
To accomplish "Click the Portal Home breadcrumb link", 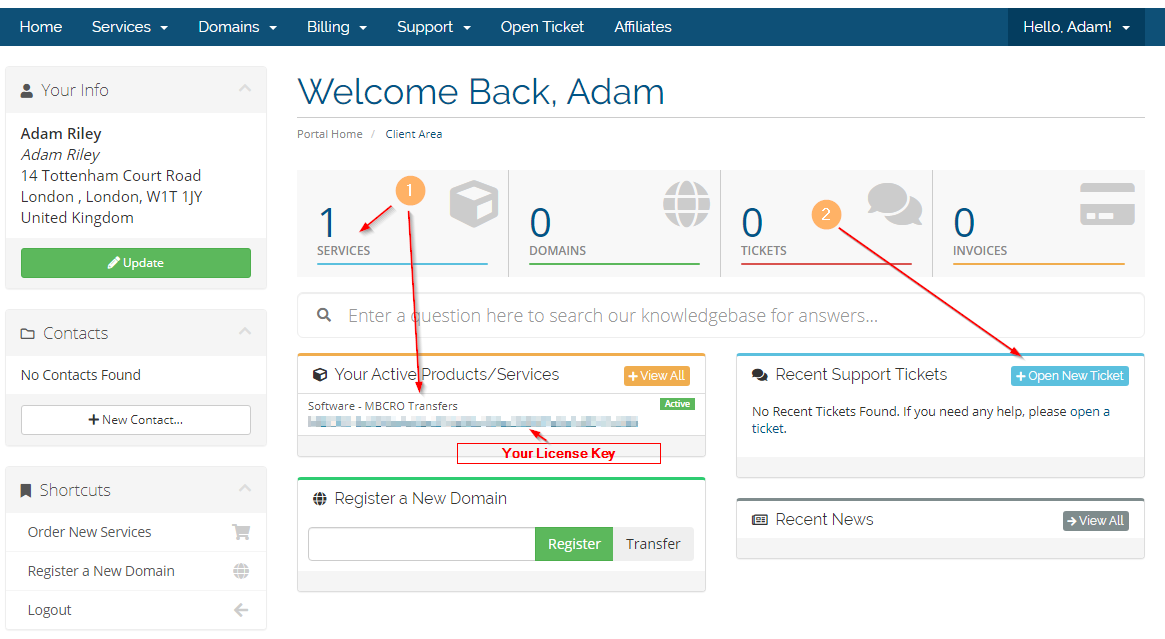I will coord(330,134).
